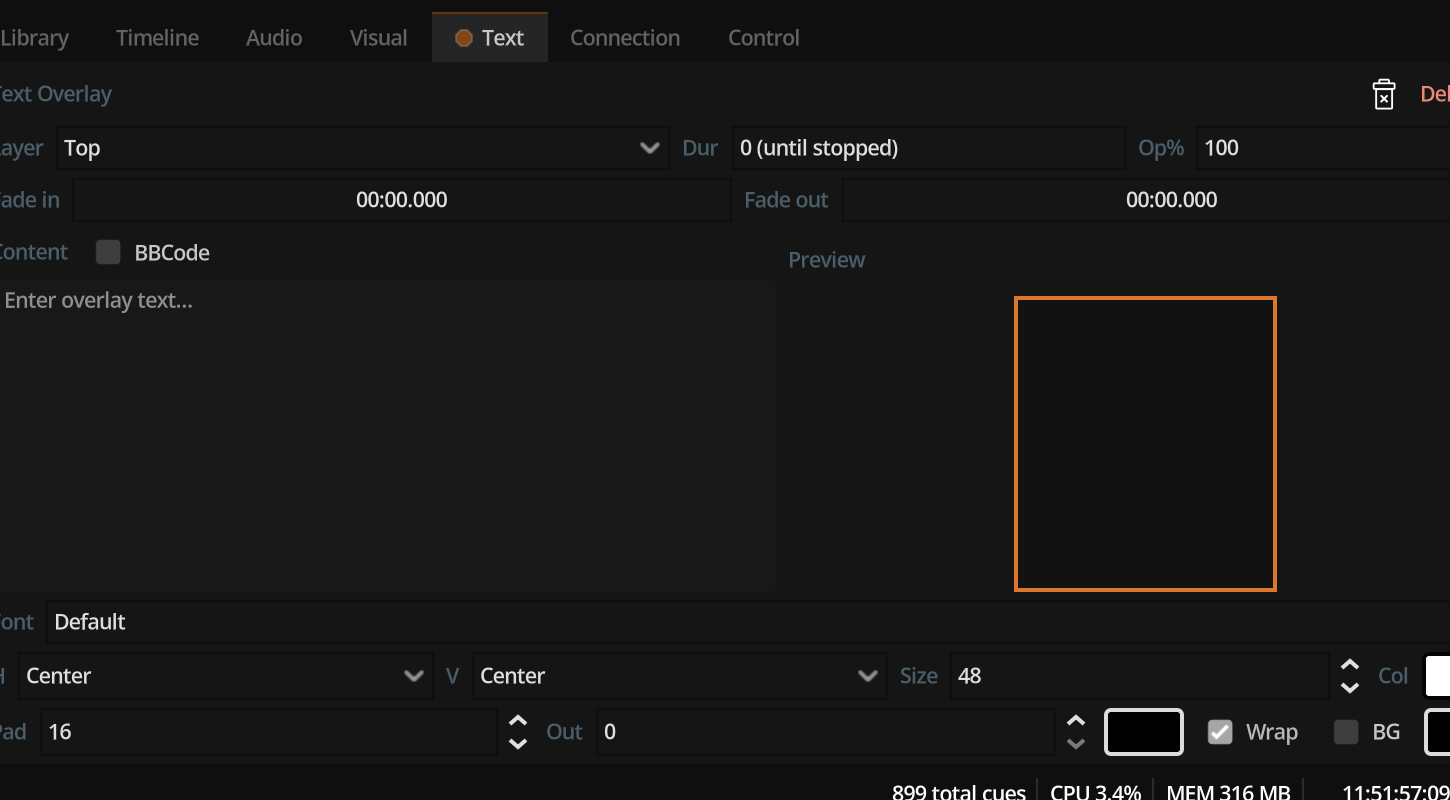The image size is (1450, 800).
Task: Click the Size input field showing 48
Action: tap(1139, 676)
